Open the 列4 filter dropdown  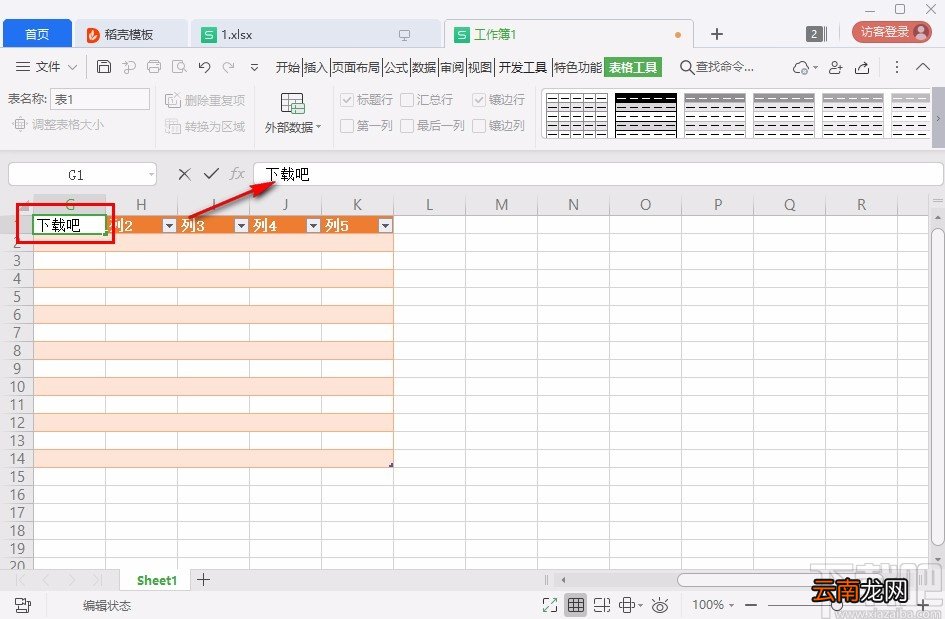[313, 225]
